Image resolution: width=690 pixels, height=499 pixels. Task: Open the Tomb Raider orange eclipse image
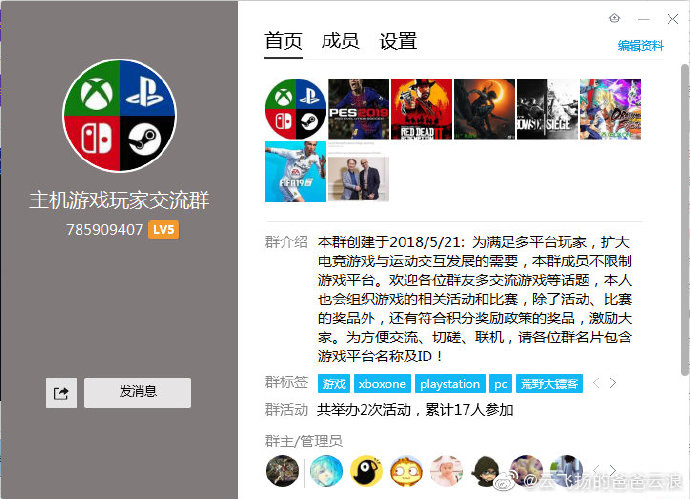(484, 109)
